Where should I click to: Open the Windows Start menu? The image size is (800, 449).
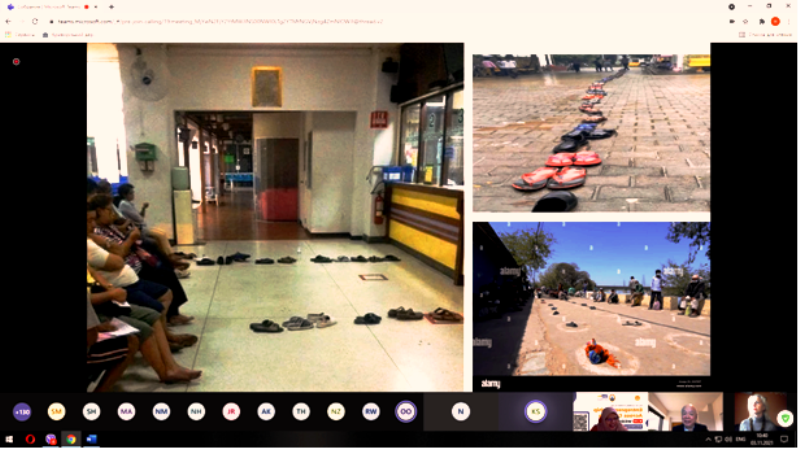[8, 439]
